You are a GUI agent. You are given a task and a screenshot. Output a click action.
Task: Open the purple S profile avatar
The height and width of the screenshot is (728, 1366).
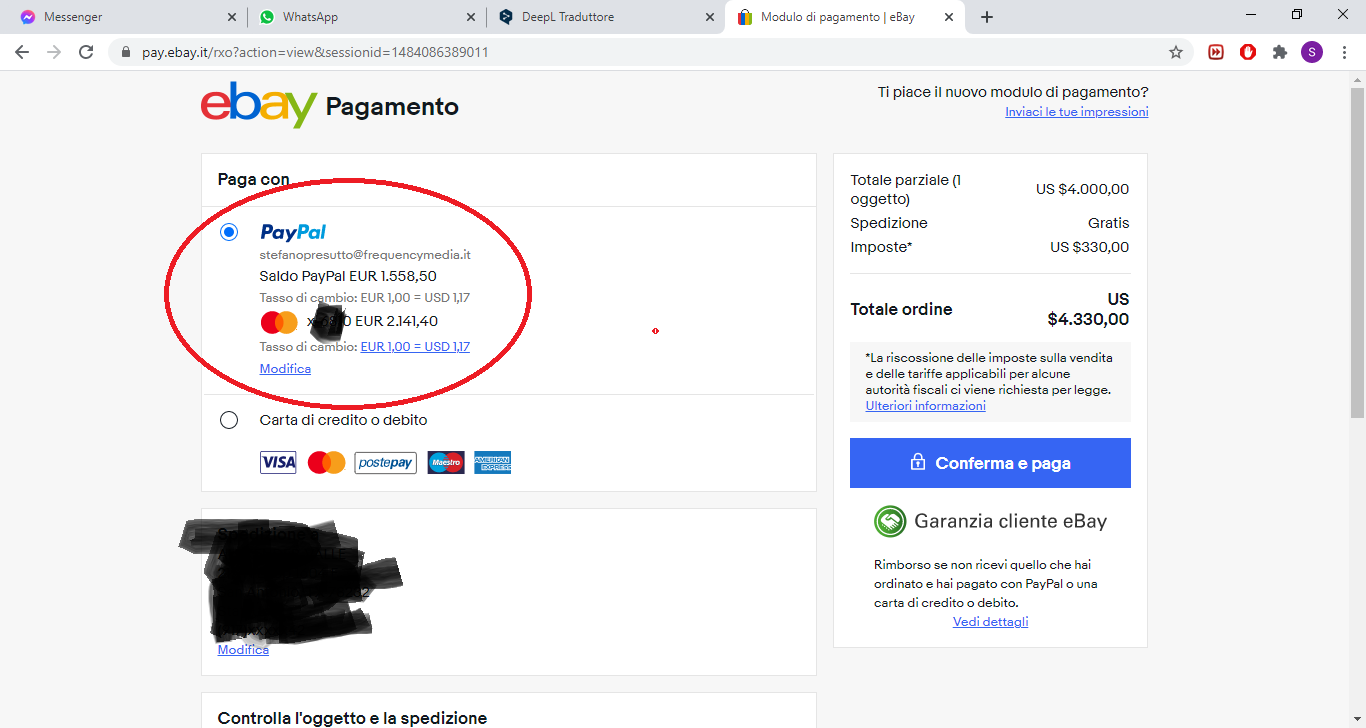point(1312,52)
